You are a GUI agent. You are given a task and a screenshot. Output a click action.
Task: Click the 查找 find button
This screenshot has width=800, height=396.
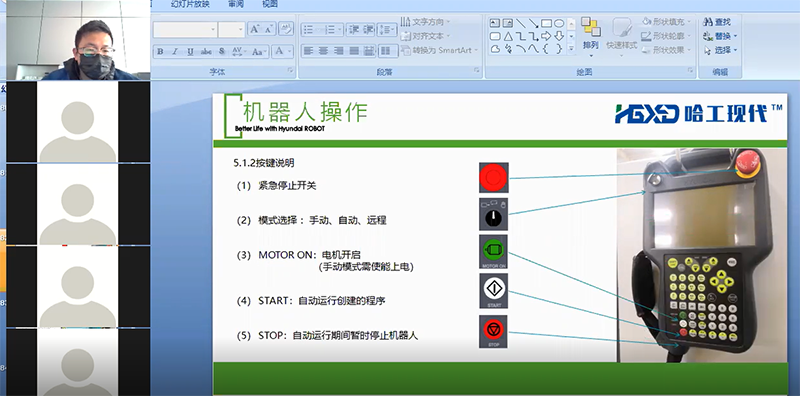[718, 22]
